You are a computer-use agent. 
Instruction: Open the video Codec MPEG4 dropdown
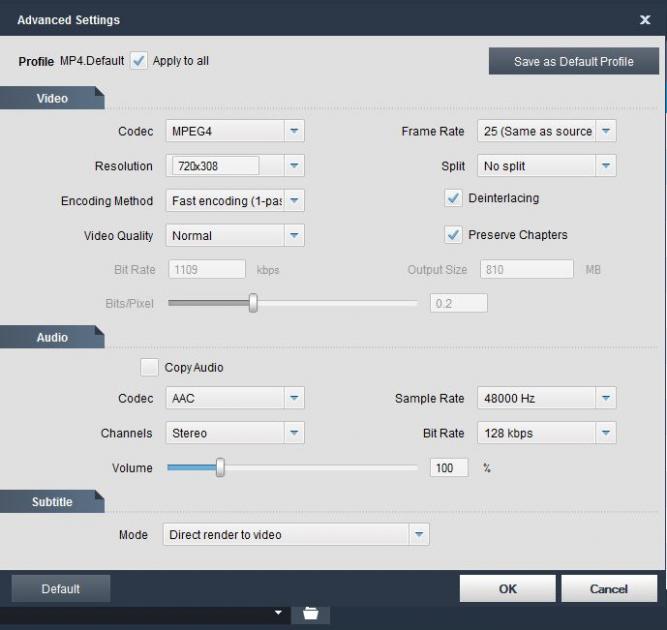293,131
